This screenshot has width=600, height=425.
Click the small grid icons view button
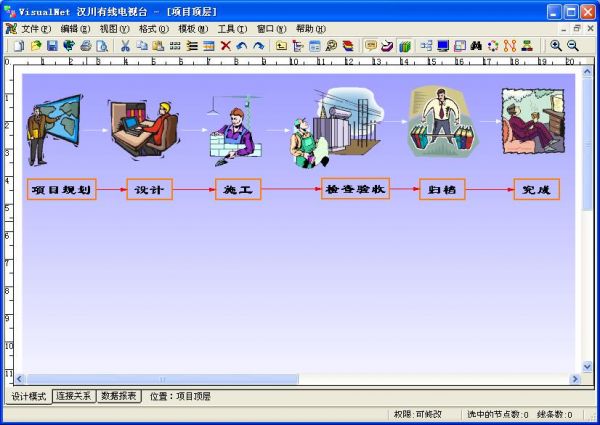[175, 46]
